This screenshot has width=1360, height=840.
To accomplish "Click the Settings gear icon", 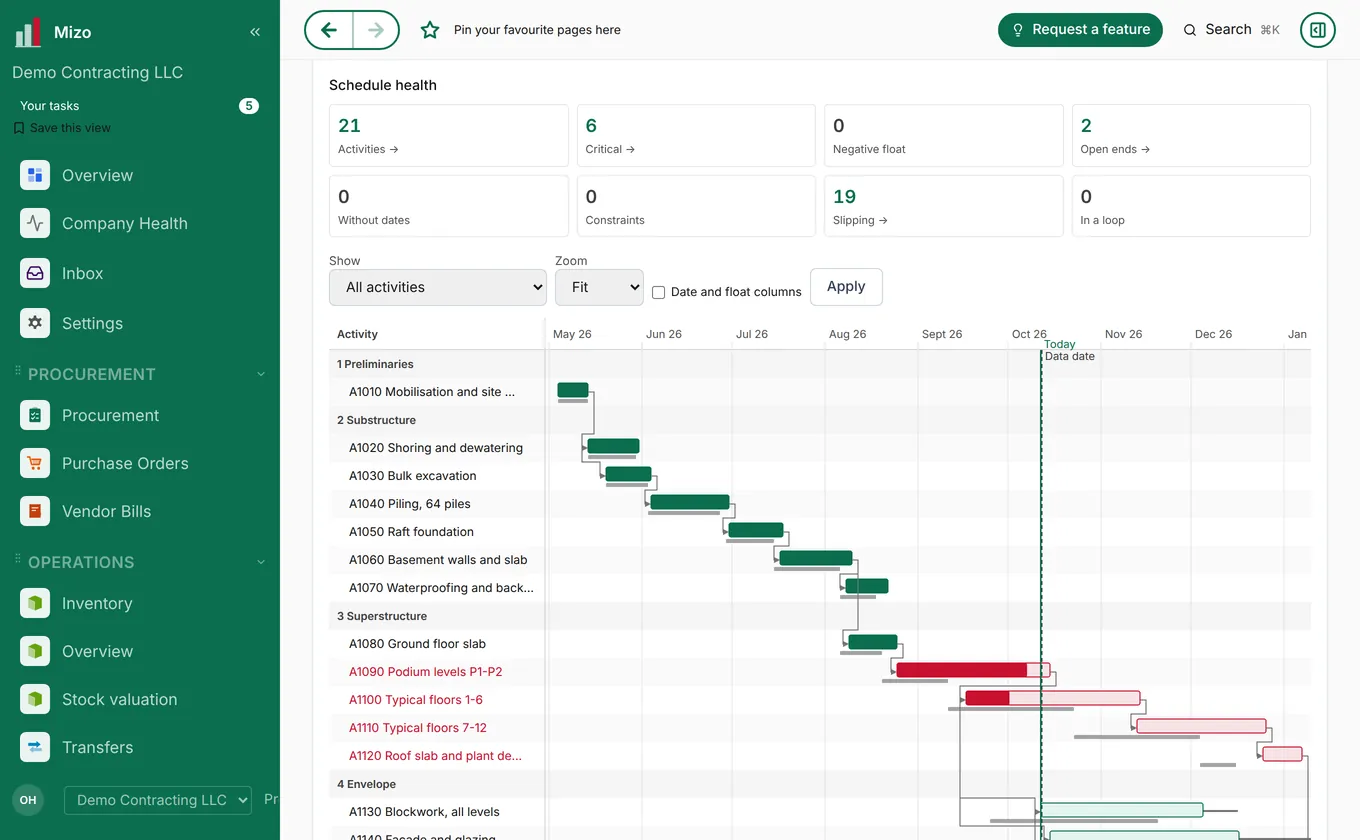I will point(35,323).
